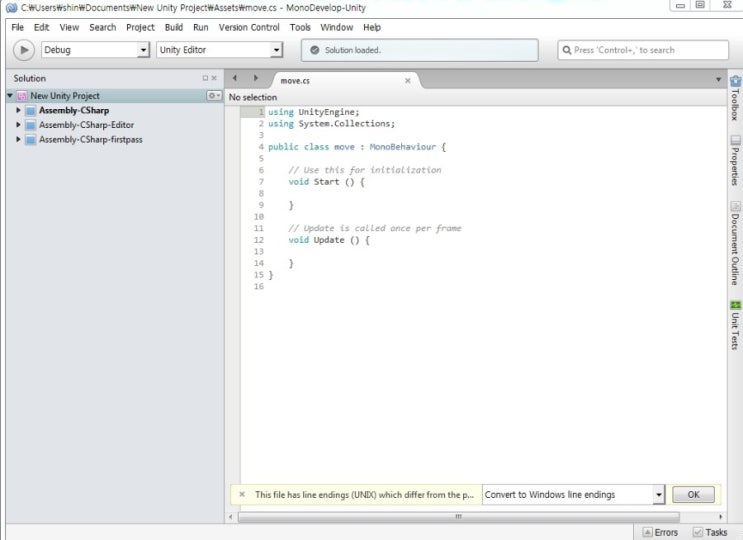Click the solution icon beside New Unity Project
Screen dimensions: 743x540
[22, 96]
